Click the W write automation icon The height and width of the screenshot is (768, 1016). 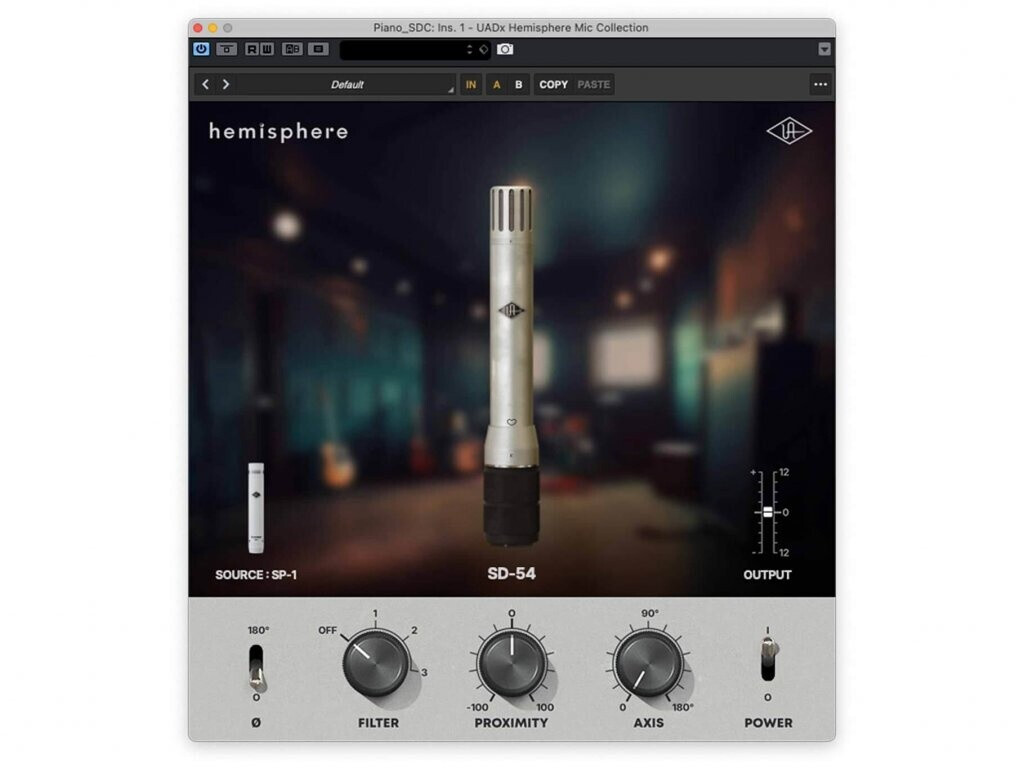(x=267, y=49)
